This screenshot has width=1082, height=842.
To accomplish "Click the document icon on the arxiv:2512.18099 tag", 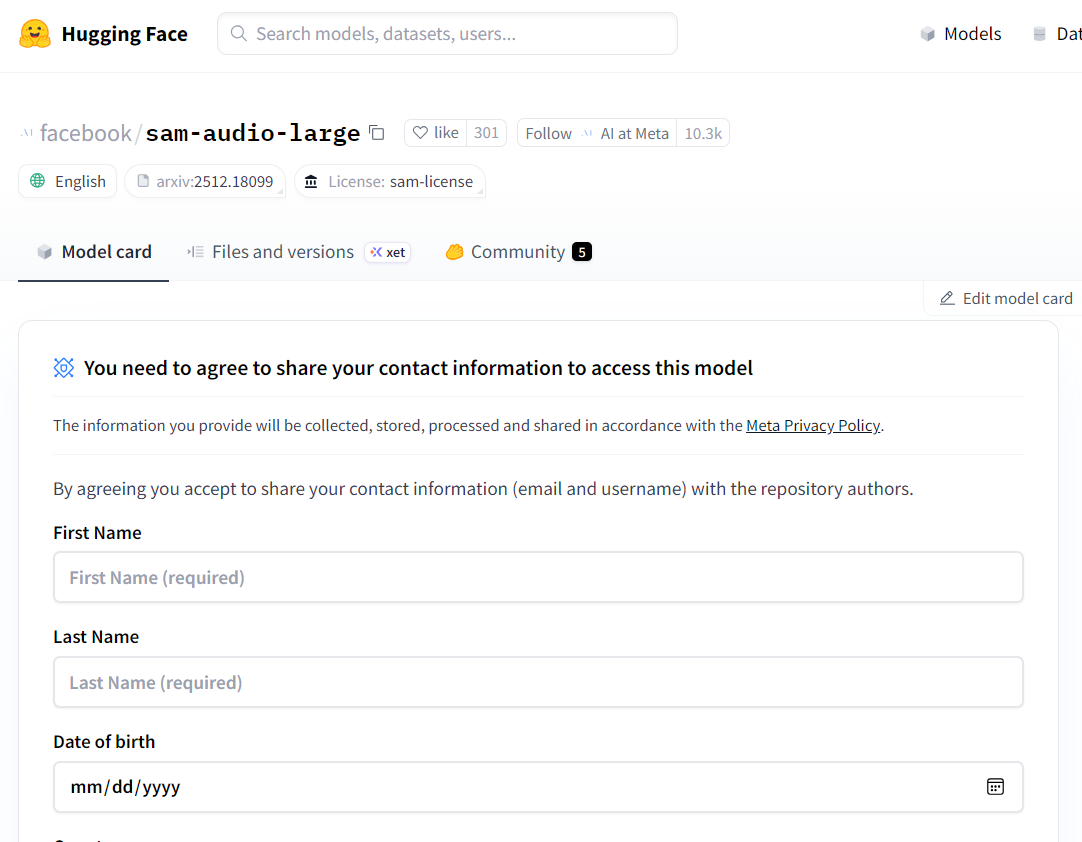I will pos(142,181).
